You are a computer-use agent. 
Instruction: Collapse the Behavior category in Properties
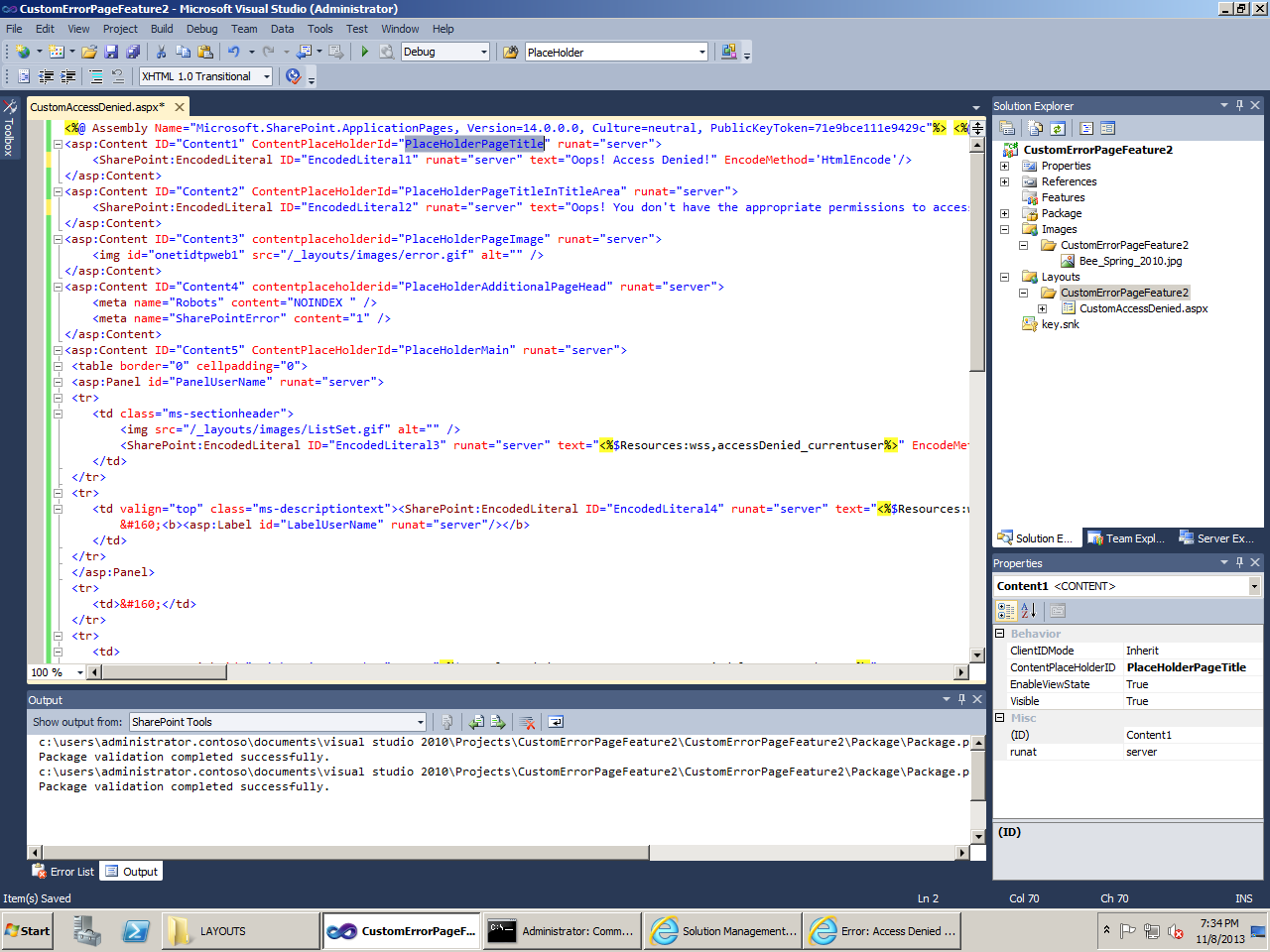[1000, 633]
